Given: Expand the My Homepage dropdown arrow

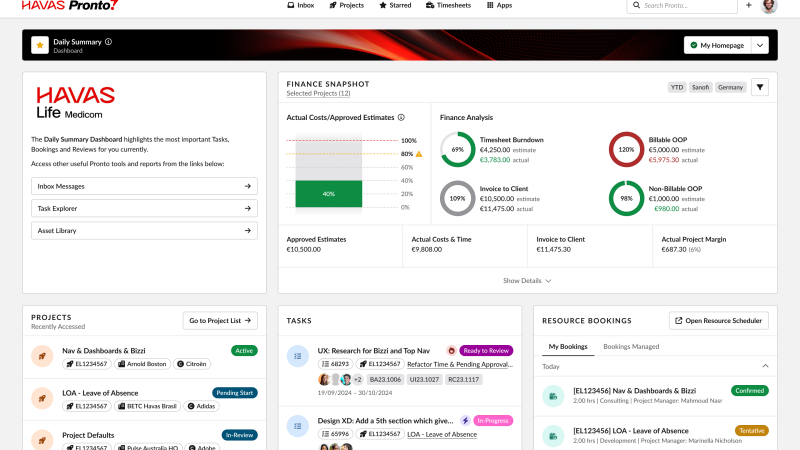Looking at the screenshot, I should (760, 45).
